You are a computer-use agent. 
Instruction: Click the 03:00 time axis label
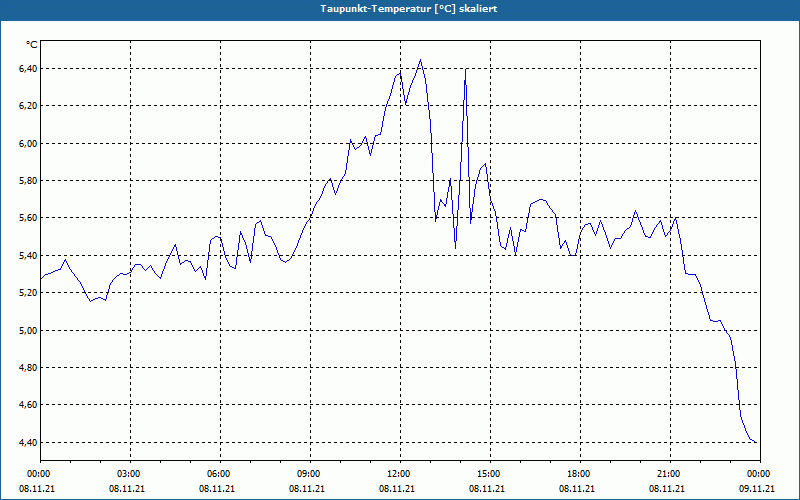[x=130, y=474]
